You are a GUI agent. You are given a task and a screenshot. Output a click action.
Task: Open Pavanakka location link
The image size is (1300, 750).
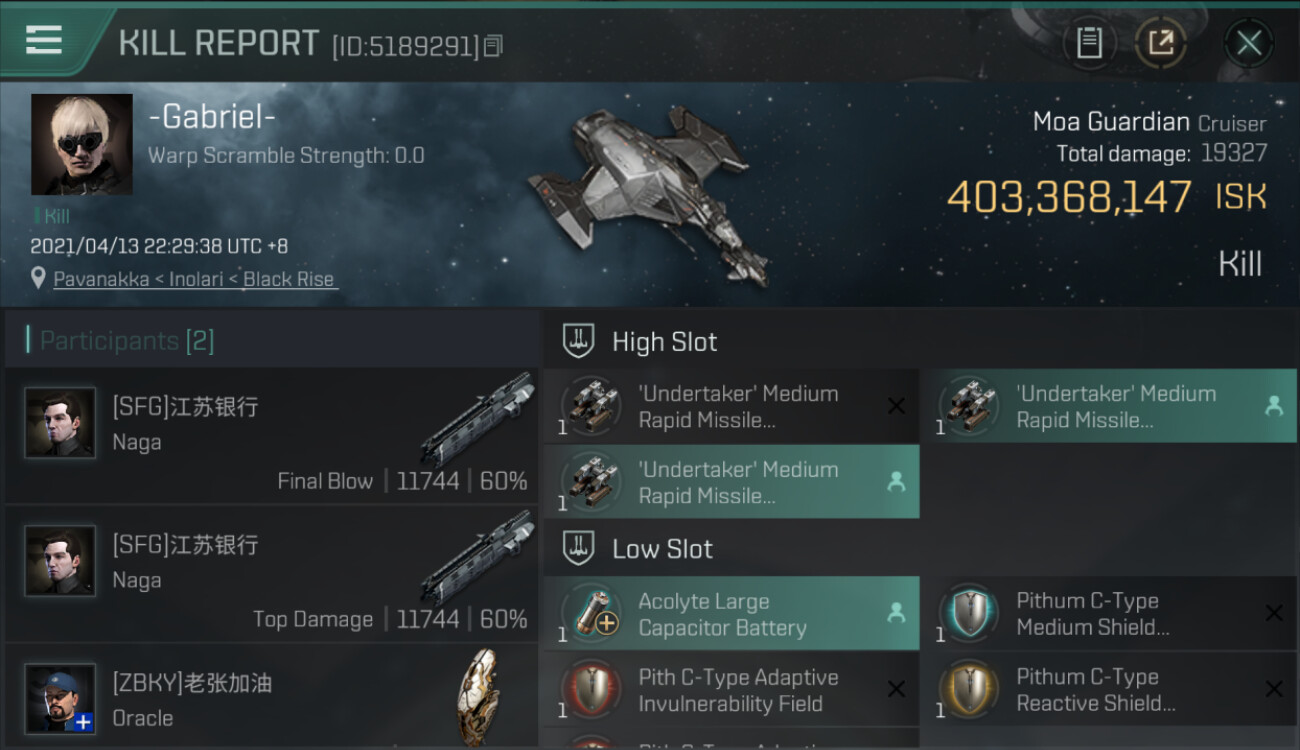pyautogui.click(x=193, y=280)
